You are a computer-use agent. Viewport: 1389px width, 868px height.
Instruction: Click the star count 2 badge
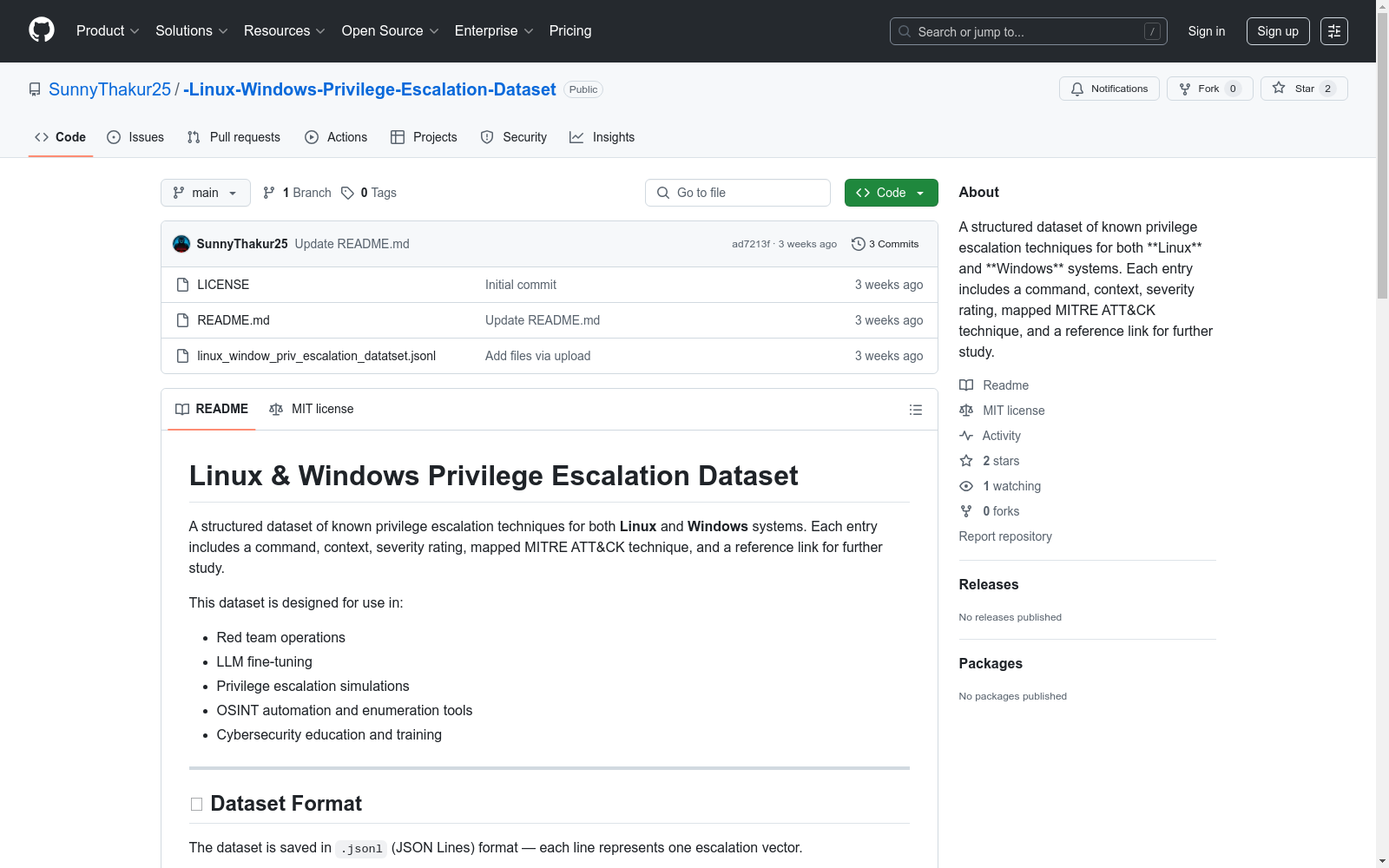pos(1327,89)
